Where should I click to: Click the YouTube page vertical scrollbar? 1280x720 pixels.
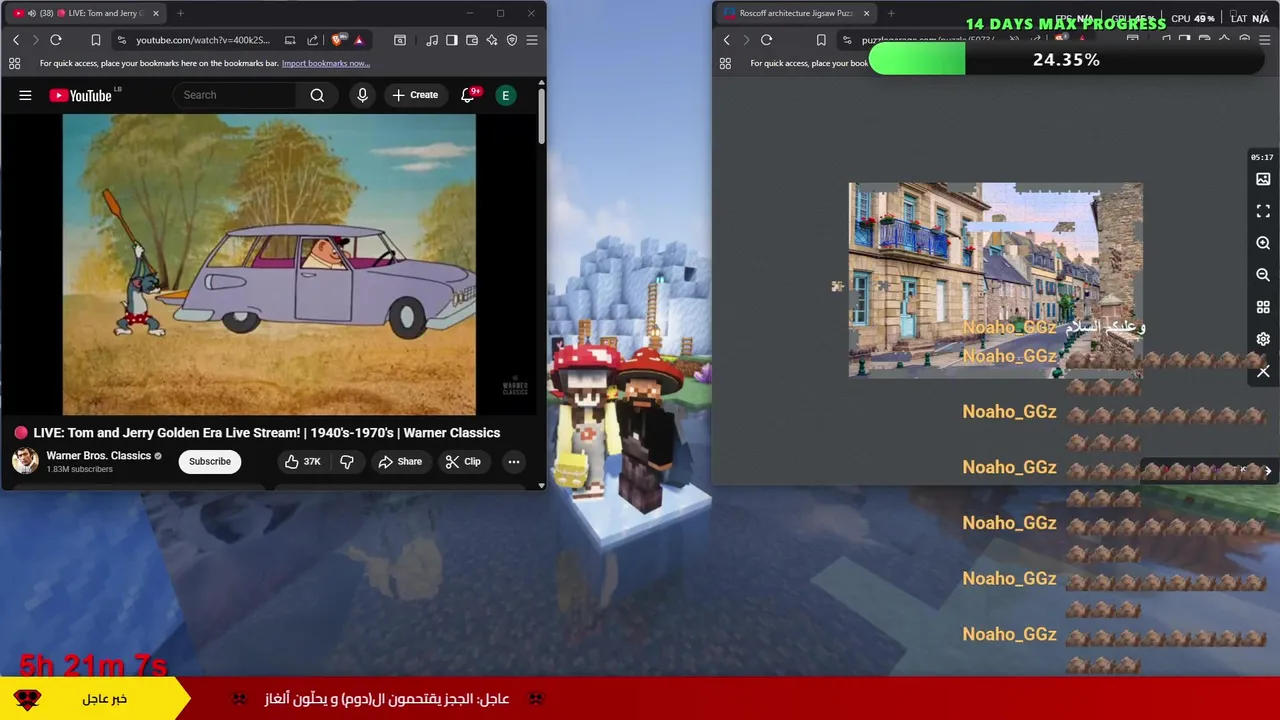(x=541, y=118)
